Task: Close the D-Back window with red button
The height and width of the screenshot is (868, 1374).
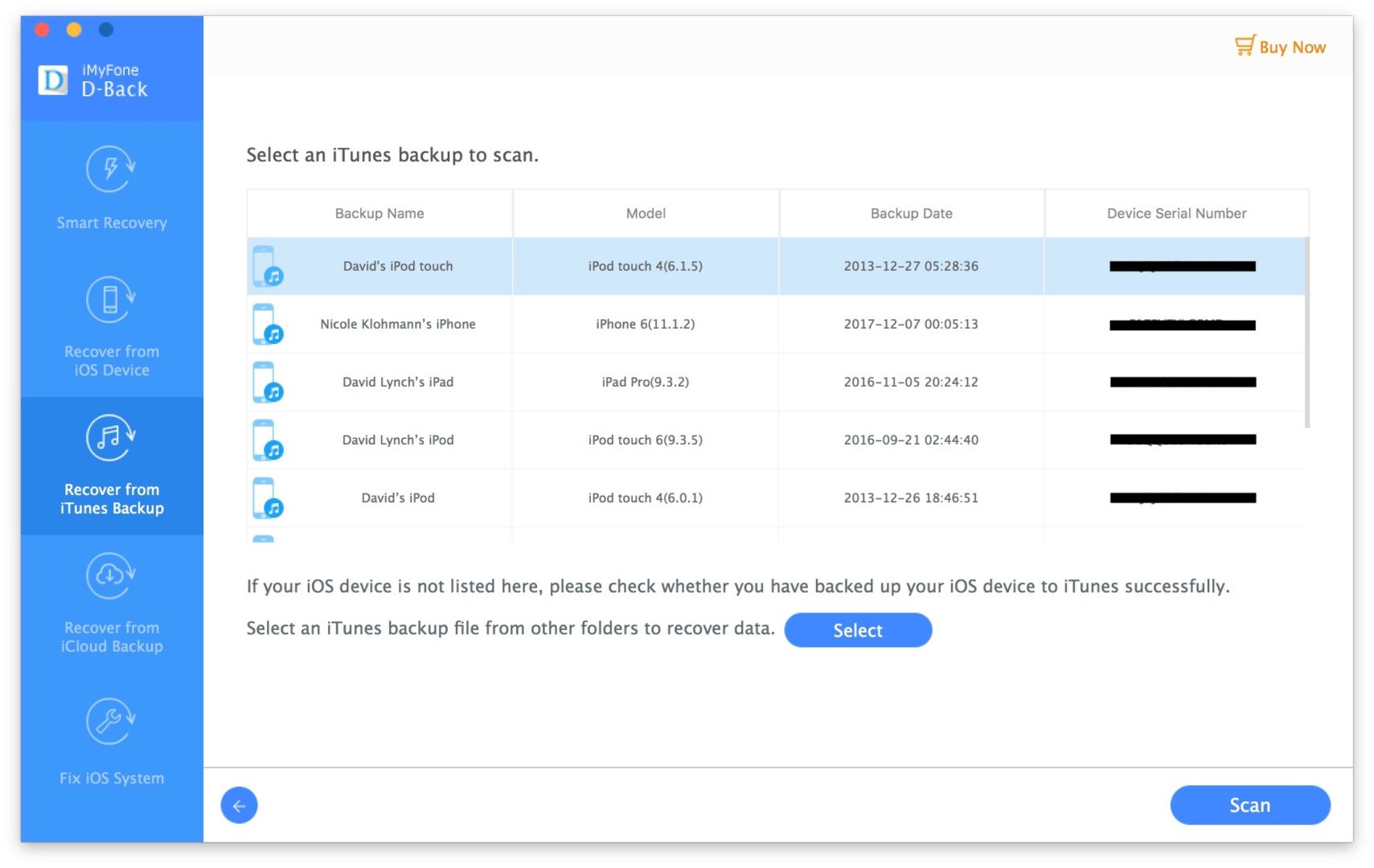Action: (43, 30)
